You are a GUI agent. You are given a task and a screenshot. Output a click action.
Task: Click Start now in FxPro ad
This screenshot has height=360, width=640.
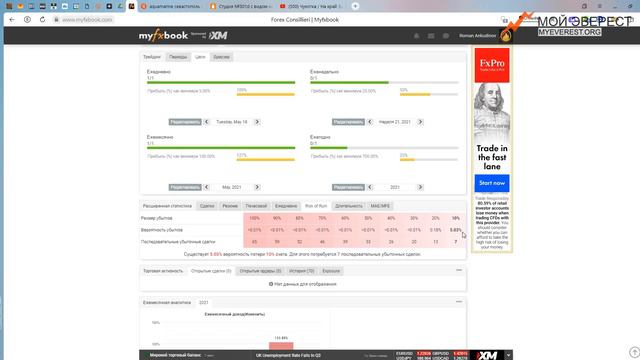[492, 183]
